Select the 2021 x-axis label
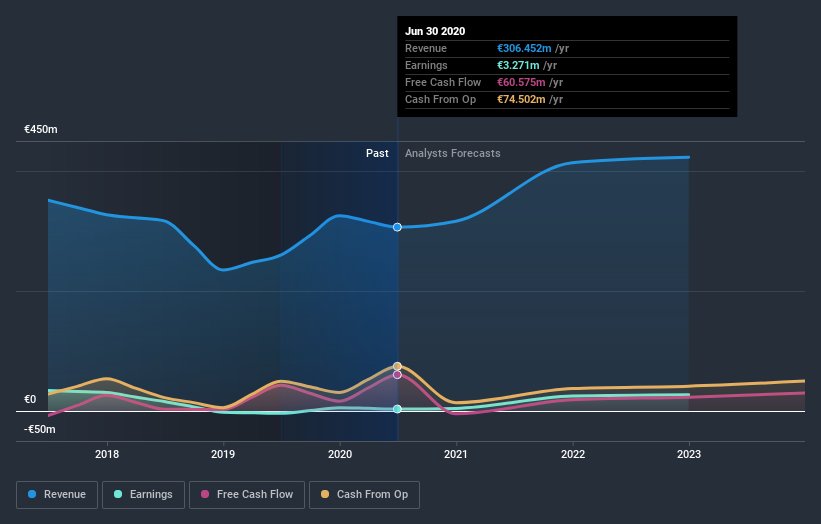This screenshot has height=524, width=821. click(456, 454)
